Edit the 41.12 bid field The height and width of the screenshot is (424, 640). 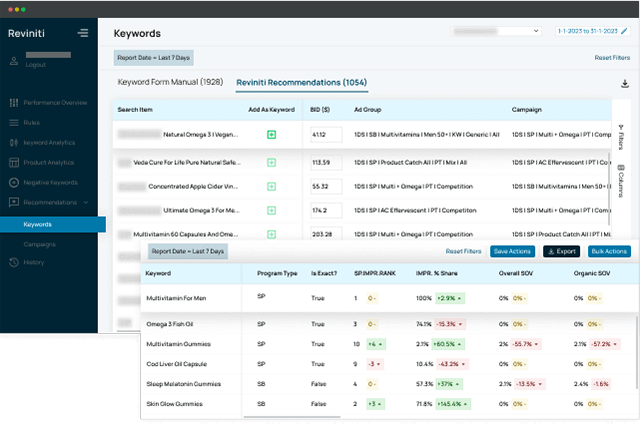click(x=326, y=135)
